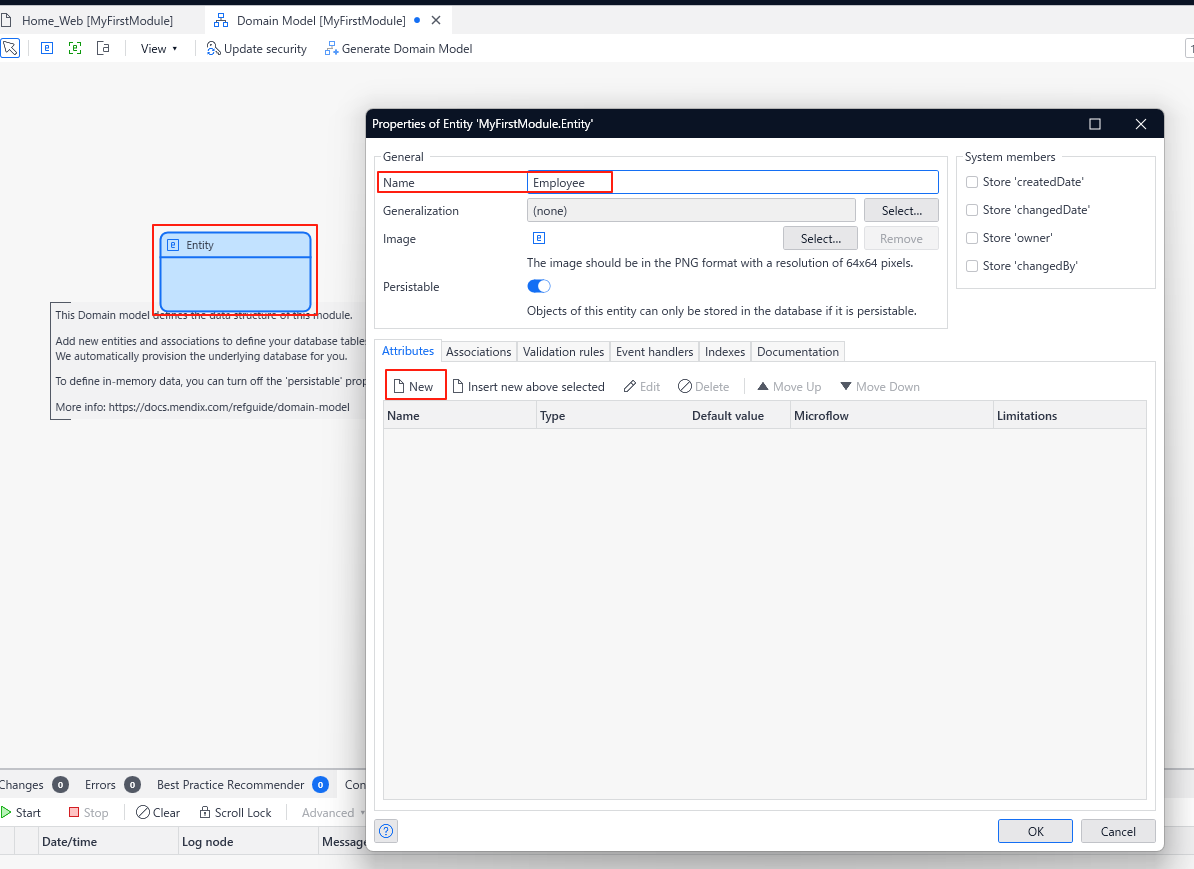Enable Store 'owner' checkbox
The height and width of the screenshot is (869, 1194).
(972, 238)
